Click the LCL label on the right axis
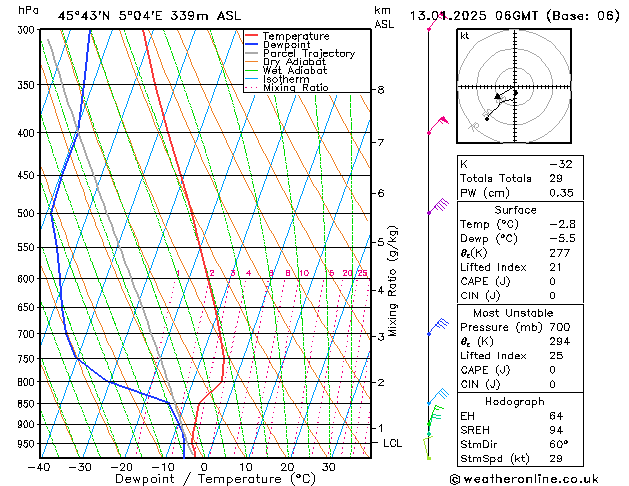 point(392,443)
